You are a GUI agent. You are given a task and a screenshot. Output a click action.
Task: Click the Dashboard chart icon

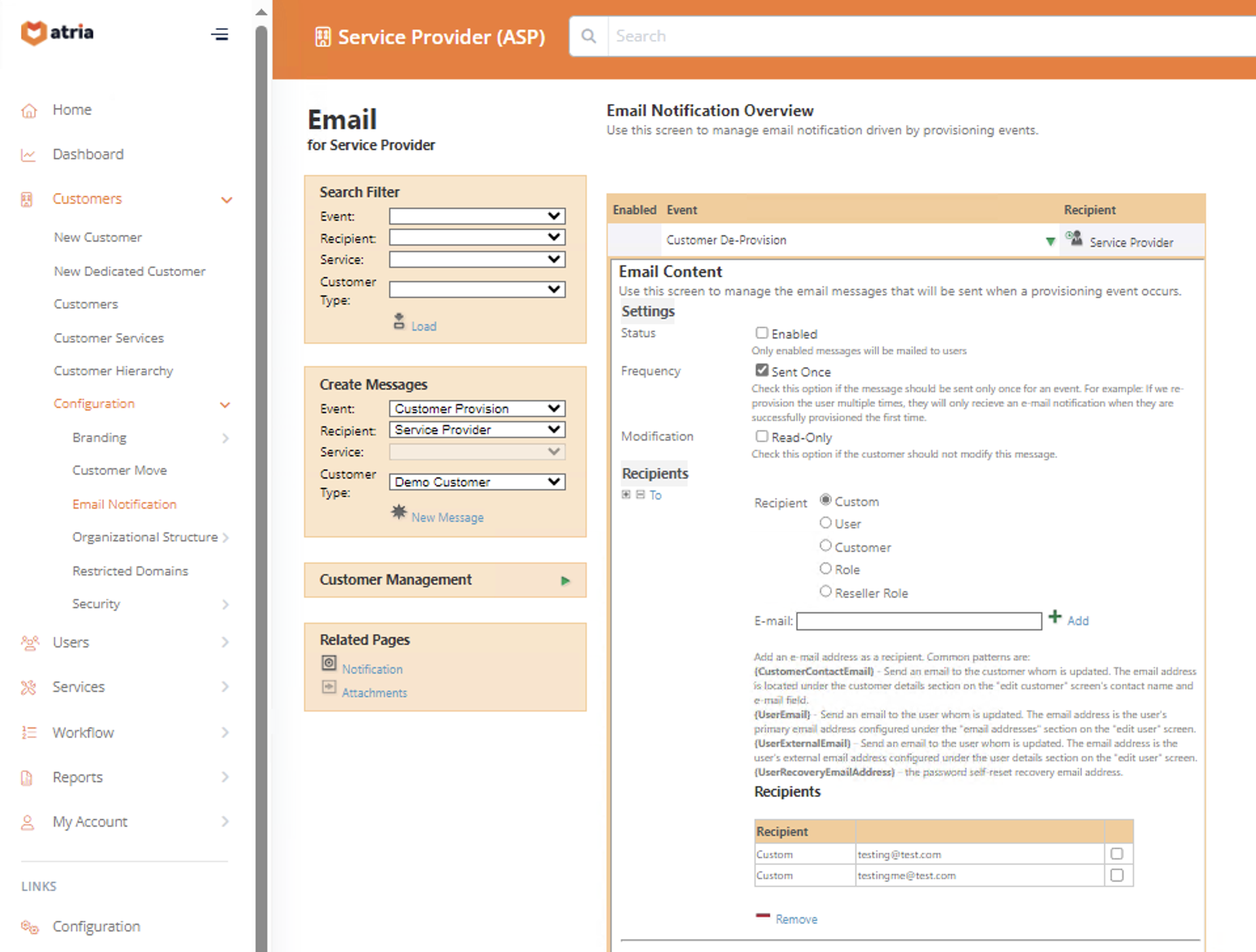coord(28,155)
